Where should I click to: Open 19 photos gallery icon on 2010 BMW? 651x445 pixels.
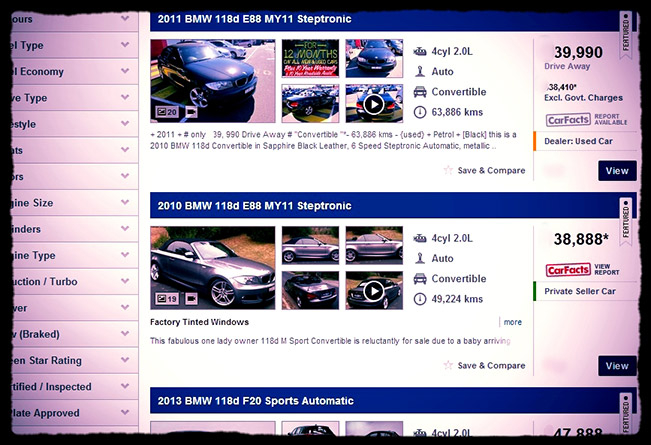[x=167, y=298]
